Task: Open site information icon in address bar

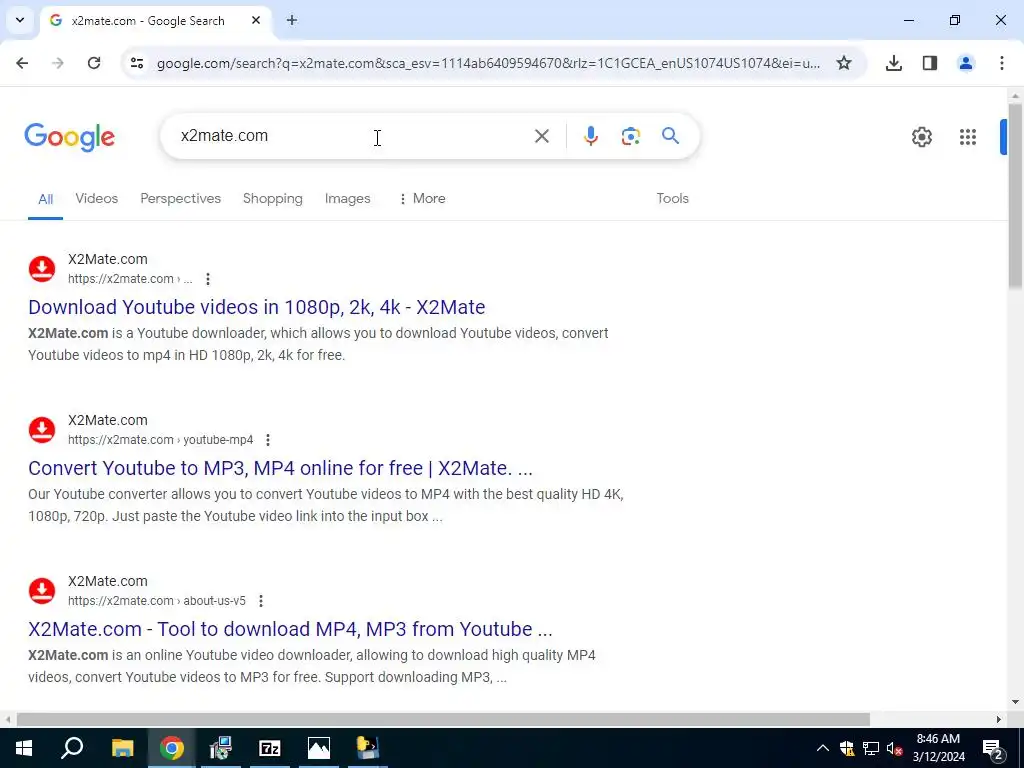Action: tap(137, 63)
